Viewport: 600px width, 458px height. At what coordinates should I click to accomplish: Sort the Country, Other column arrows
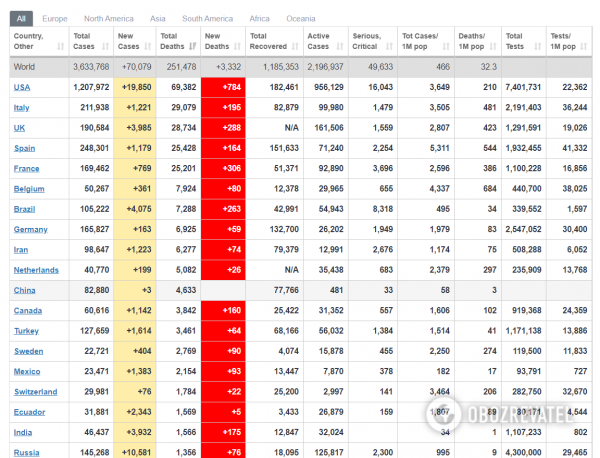60,47
